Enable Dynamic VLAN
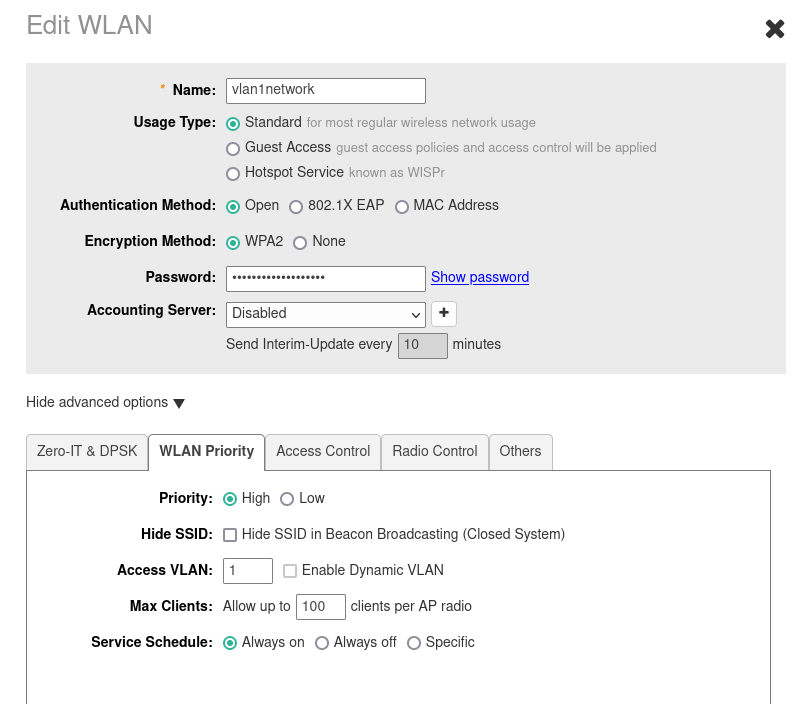This screenshot has height=704, width=802. (289, 570)
